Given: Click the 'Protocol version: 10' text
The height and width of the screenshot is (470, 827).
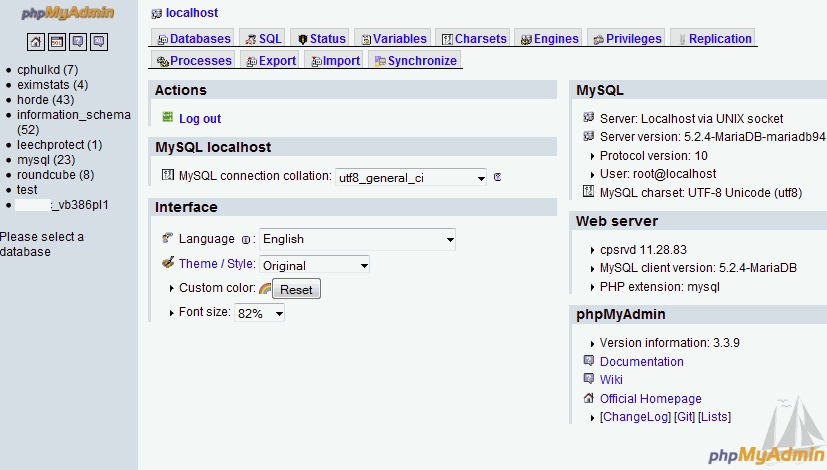Looking at the screenshot, I should tap(653, 156).
